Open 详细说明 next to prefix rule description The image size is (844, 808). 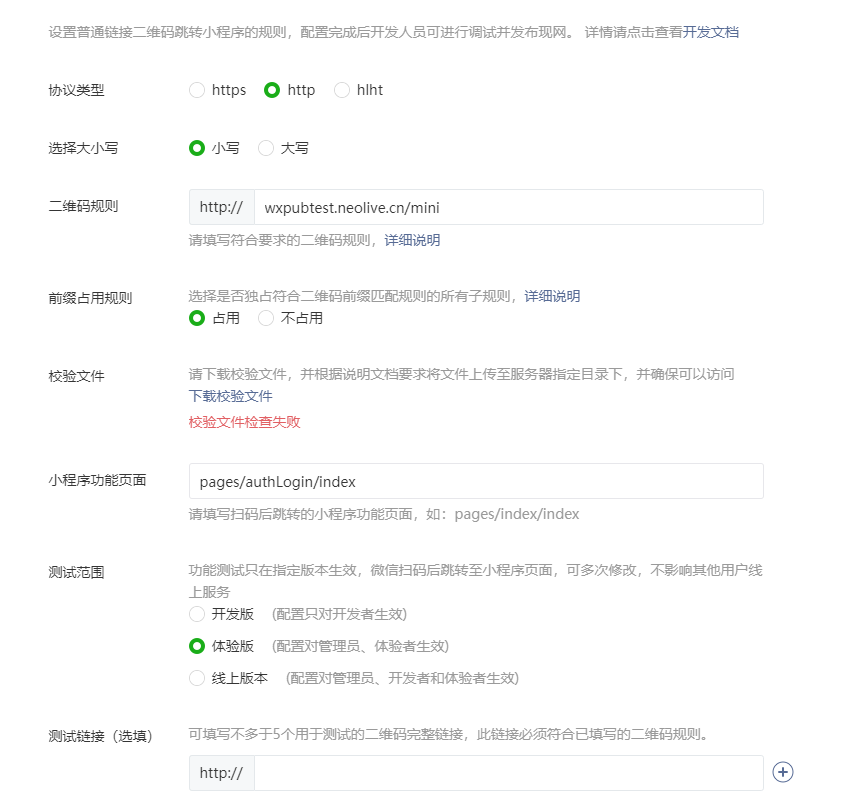click(x=552, y=296)
